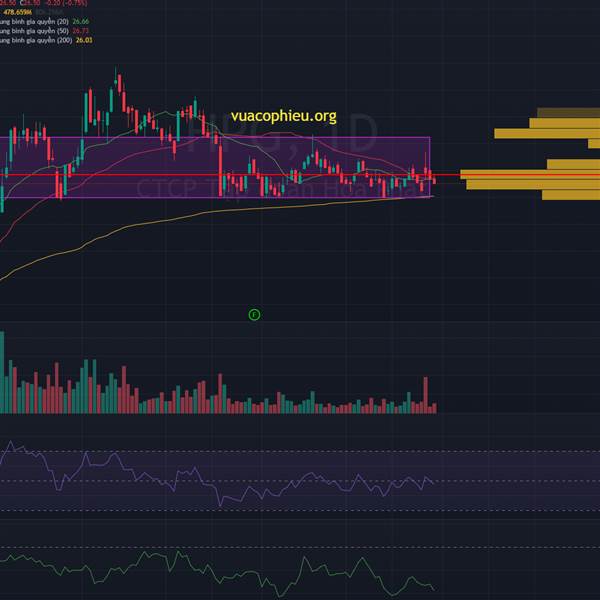This screenshot has width=600, height=600.
Task: Click the 26.66 MA(20) value
Action: (x=81, y=22)
